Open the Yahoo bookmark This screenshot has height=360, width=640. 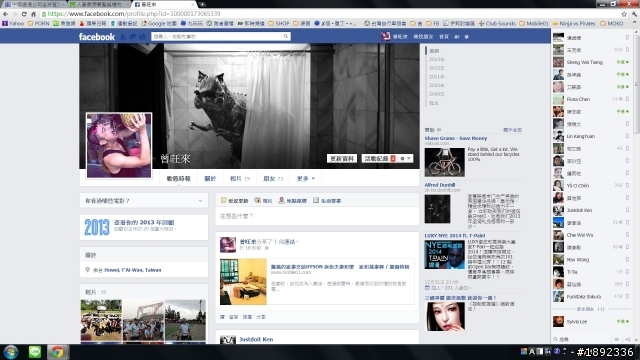pos(13,24)
